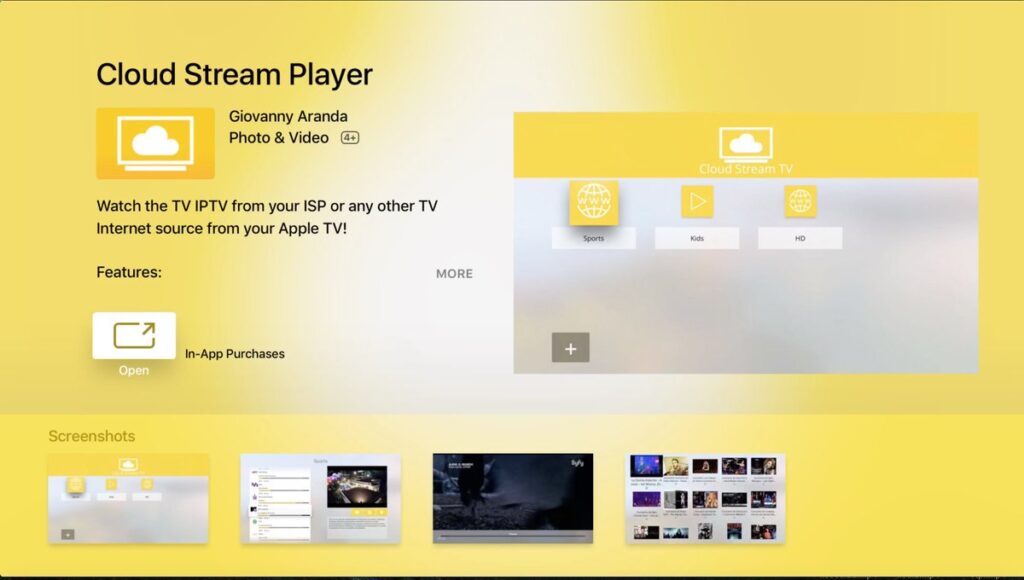This screenshot has height=580, width=1024.
Task: Open second screenshot with channel list
Action: pyautogui.click(x=321, y=499)
